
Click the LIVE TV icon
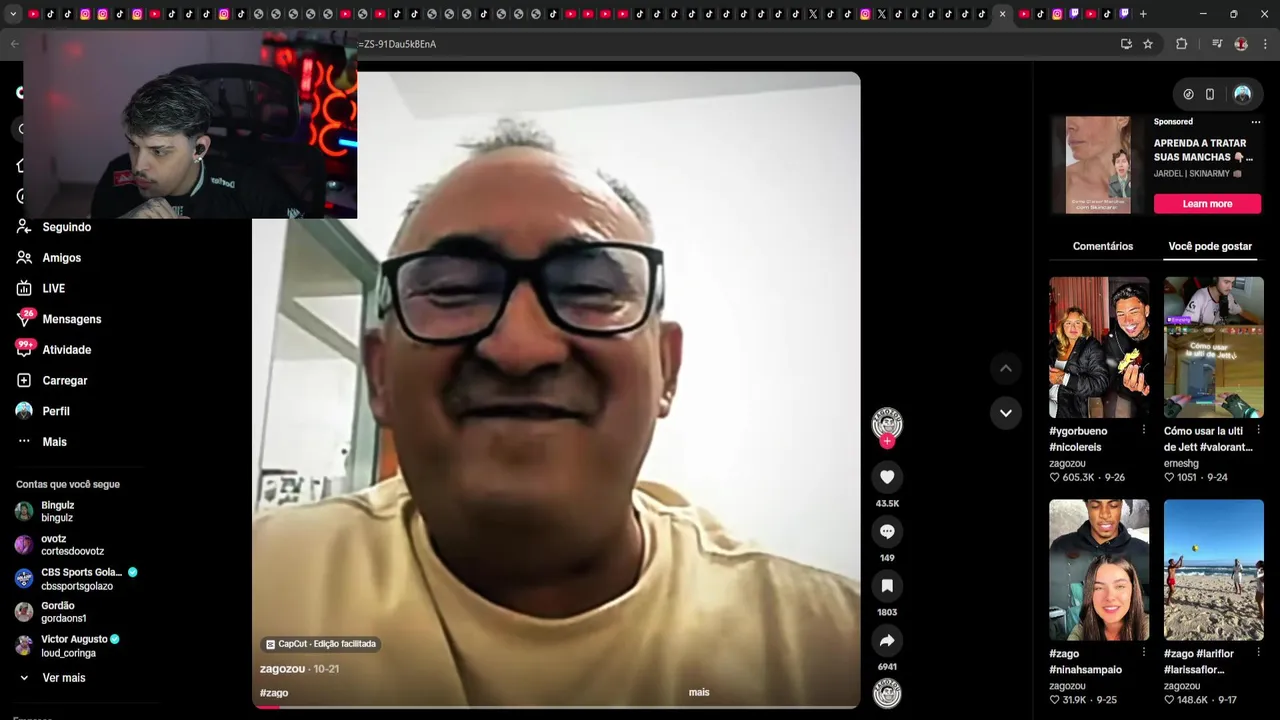24,288
